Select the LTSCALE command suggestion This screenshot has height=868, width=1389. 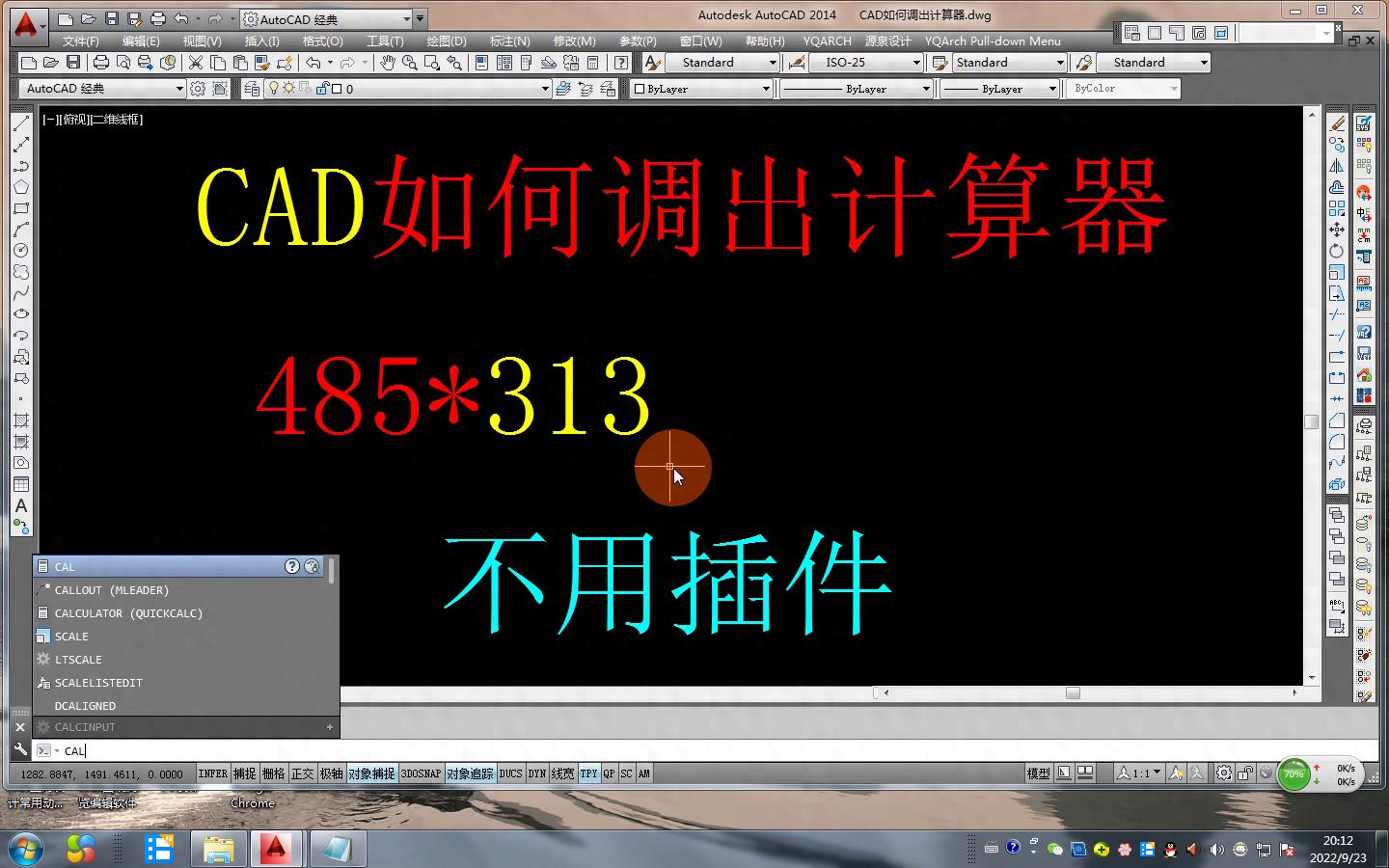[x=78, y=660]
